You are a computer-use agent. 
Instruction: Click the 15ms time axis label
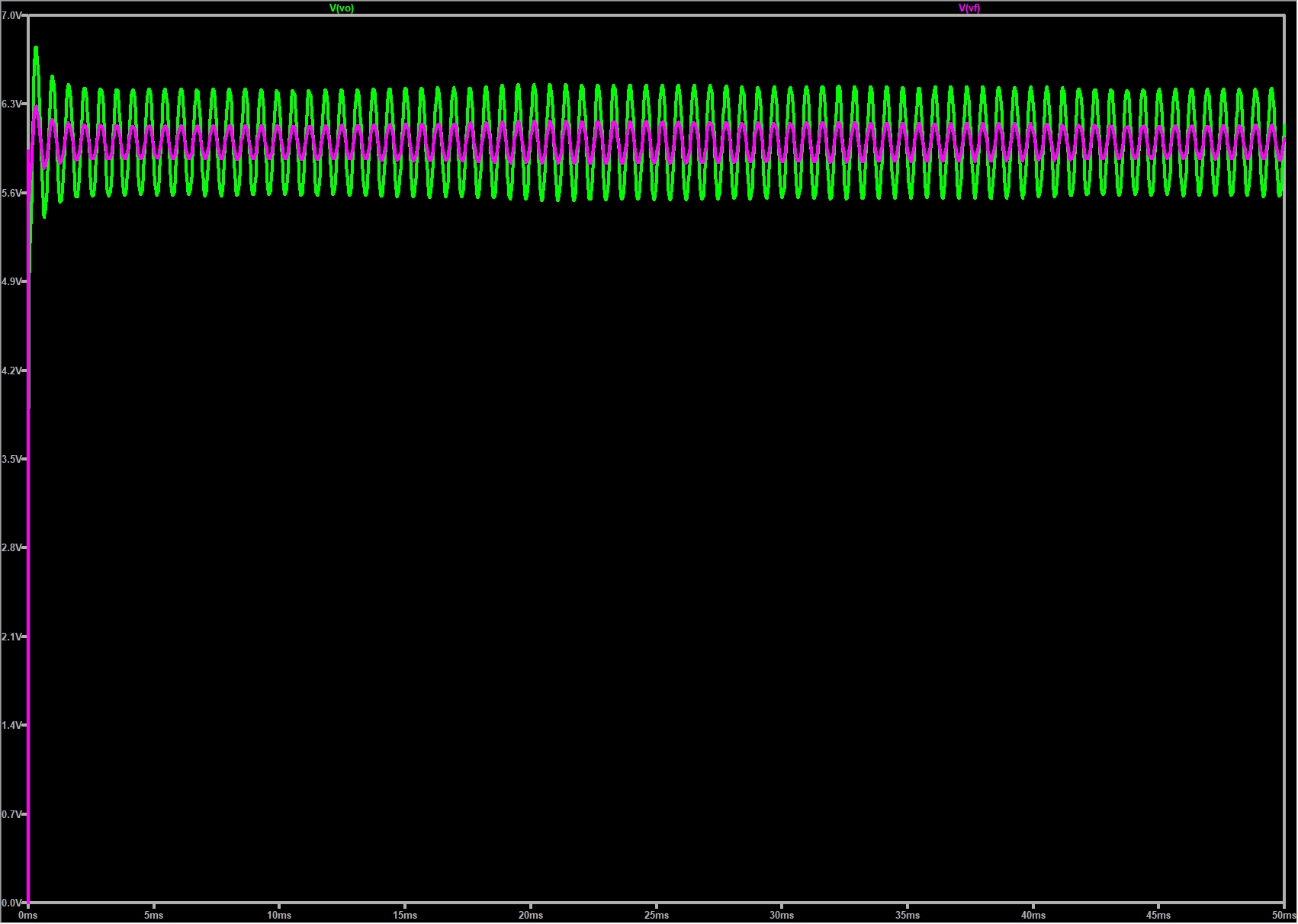point(405,915)
